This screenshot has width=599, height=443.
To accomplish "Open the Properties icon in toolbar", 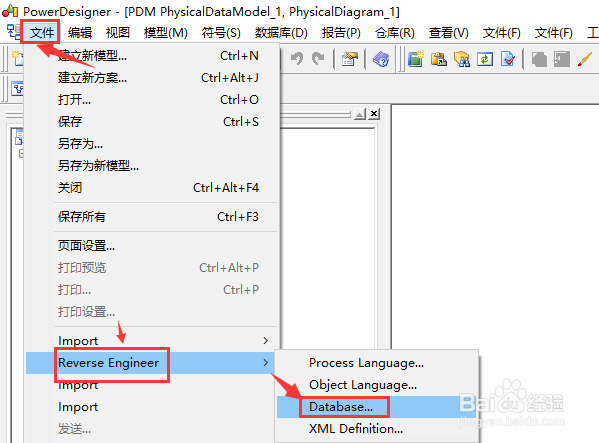I will [349, 59].
